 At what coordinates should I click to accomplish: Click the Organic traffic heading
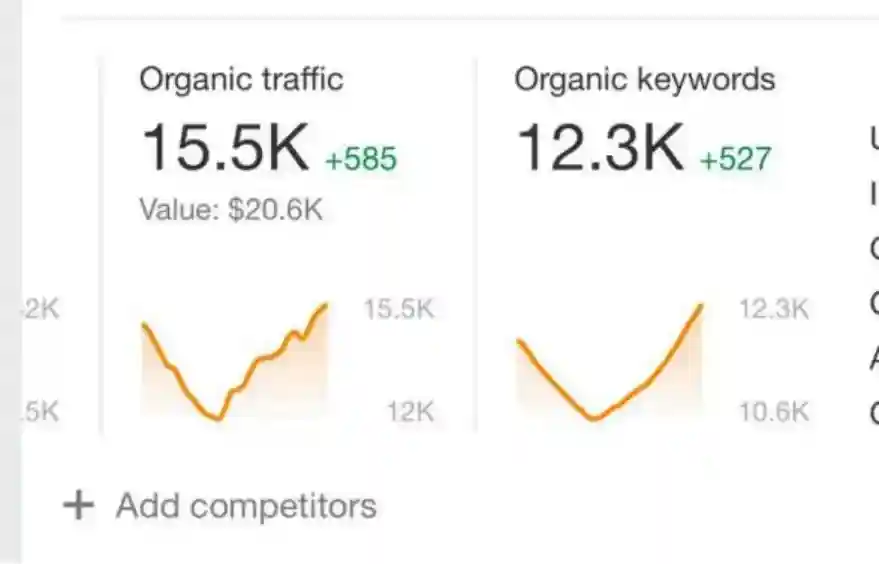[241, 79]
